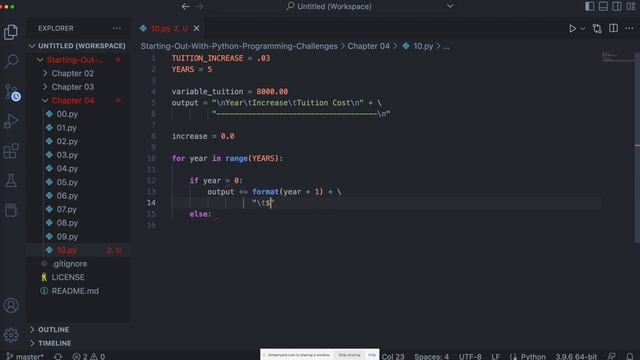This screenshot has width=640, height=360.
Task: Click the Chapter 04 breadcrumb segment
Action: 369,46
